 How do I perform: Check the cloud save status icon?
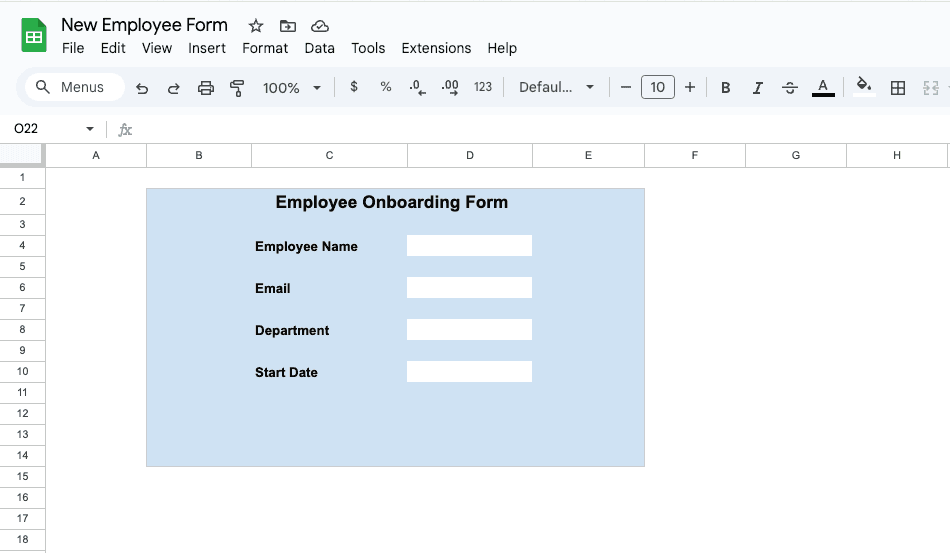[x=320, y=26]
